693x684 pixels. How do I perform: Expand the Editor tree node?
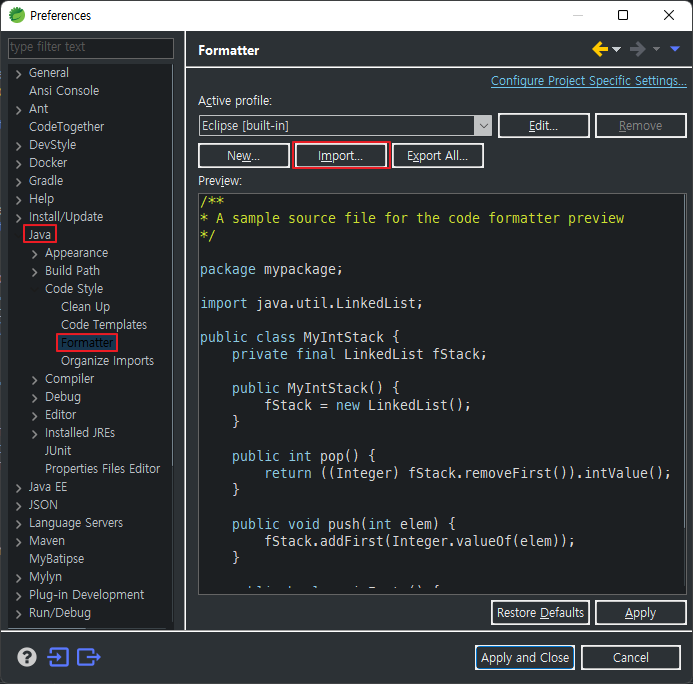[34, 416]
